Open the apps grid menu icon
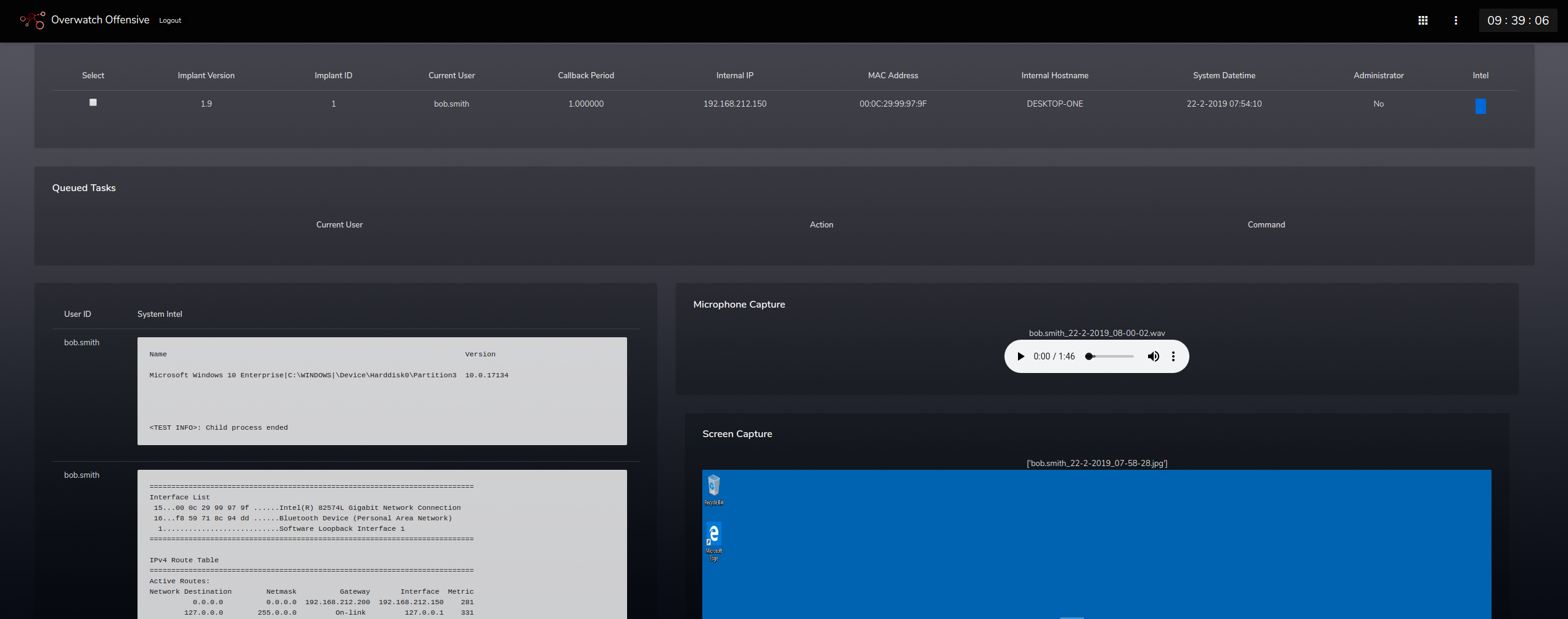This screenshot has height=619, width=1568. (x=1422, y=20)
